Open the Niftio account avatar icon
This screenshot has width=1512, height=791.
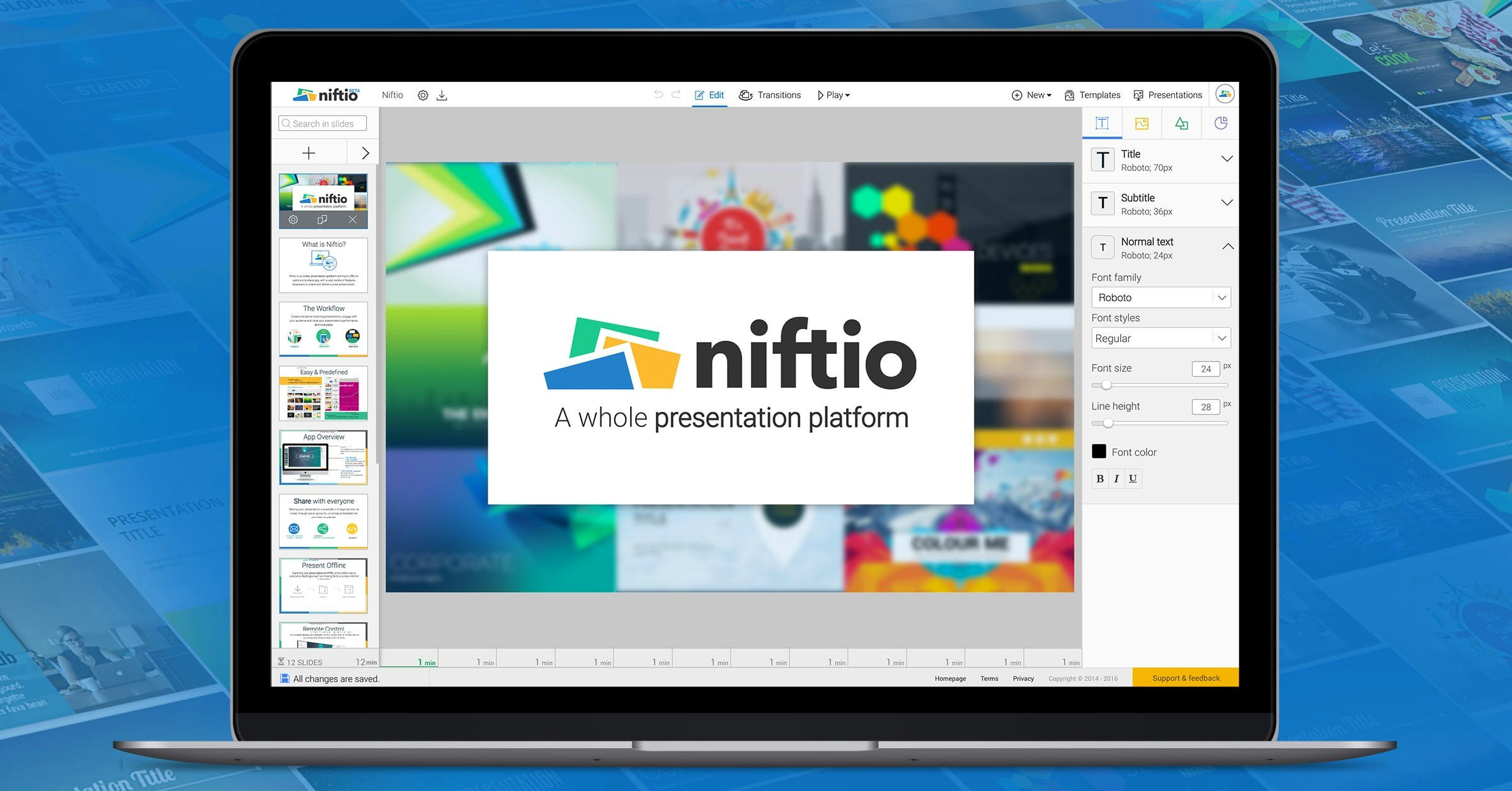pos(1225,94)
